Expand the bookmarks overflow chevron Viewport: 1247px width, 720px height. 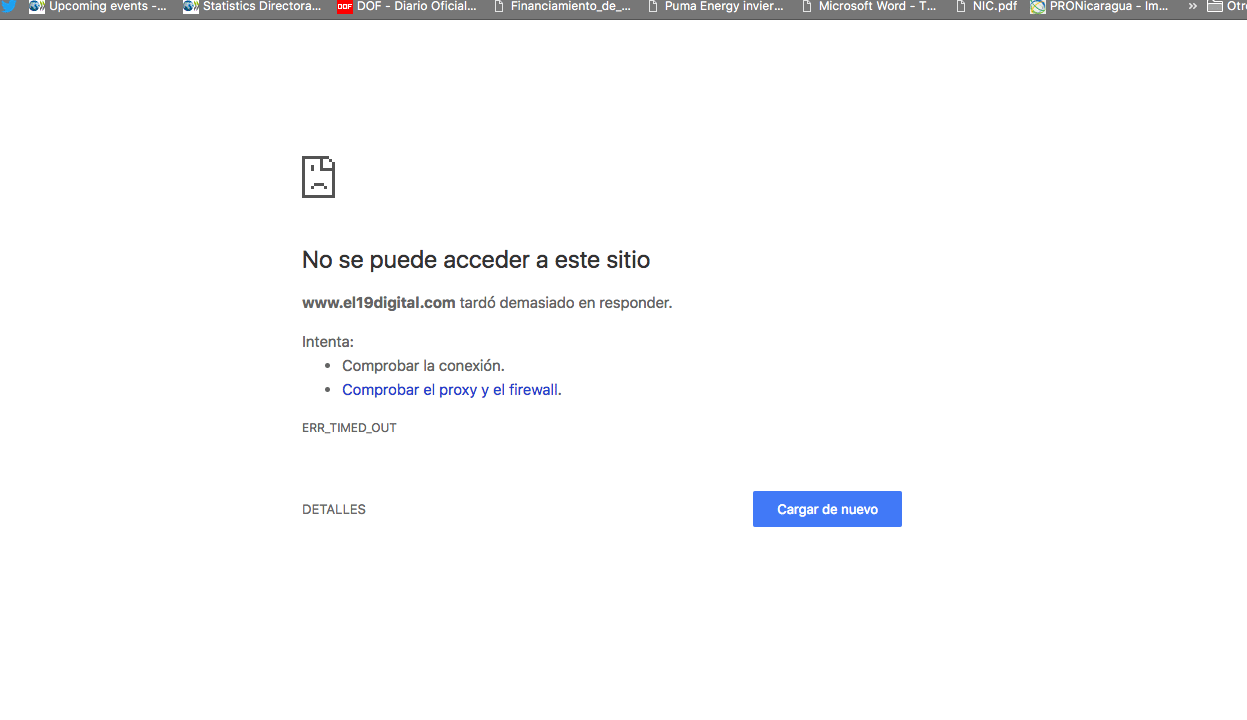[x=1192, y=6]
